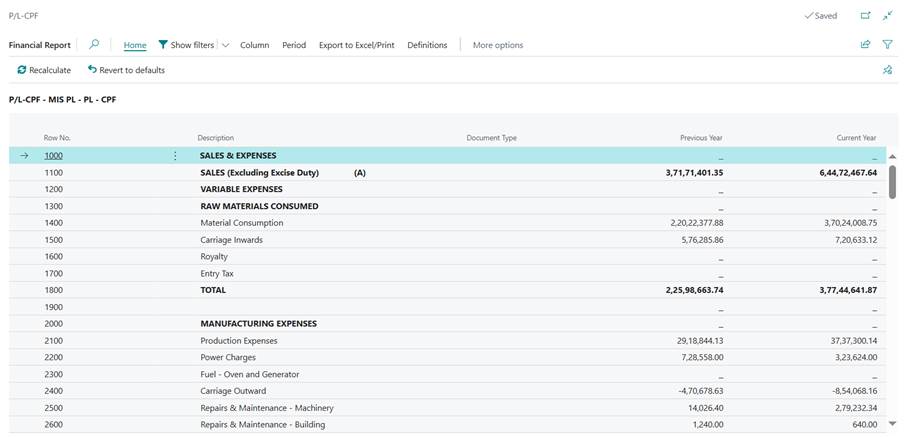This screenshot has height=437, width=904.
Task: Open Export to Excel/Print menu
Action: (356, 45)
